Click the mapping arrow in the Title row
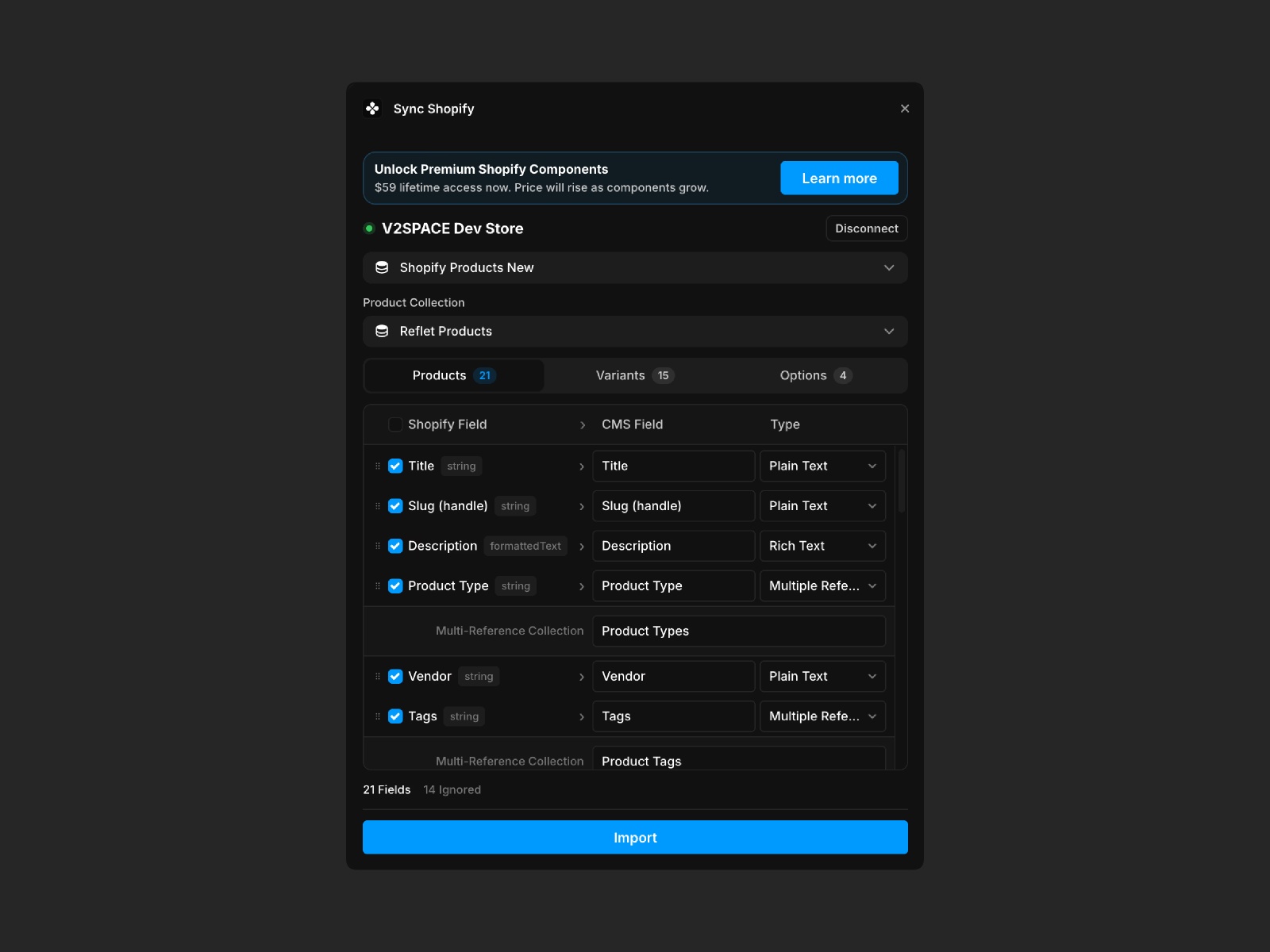Image resolution: width=1270 pixels, height=952 pixels. pyautogui.click(x=582, y=467)
